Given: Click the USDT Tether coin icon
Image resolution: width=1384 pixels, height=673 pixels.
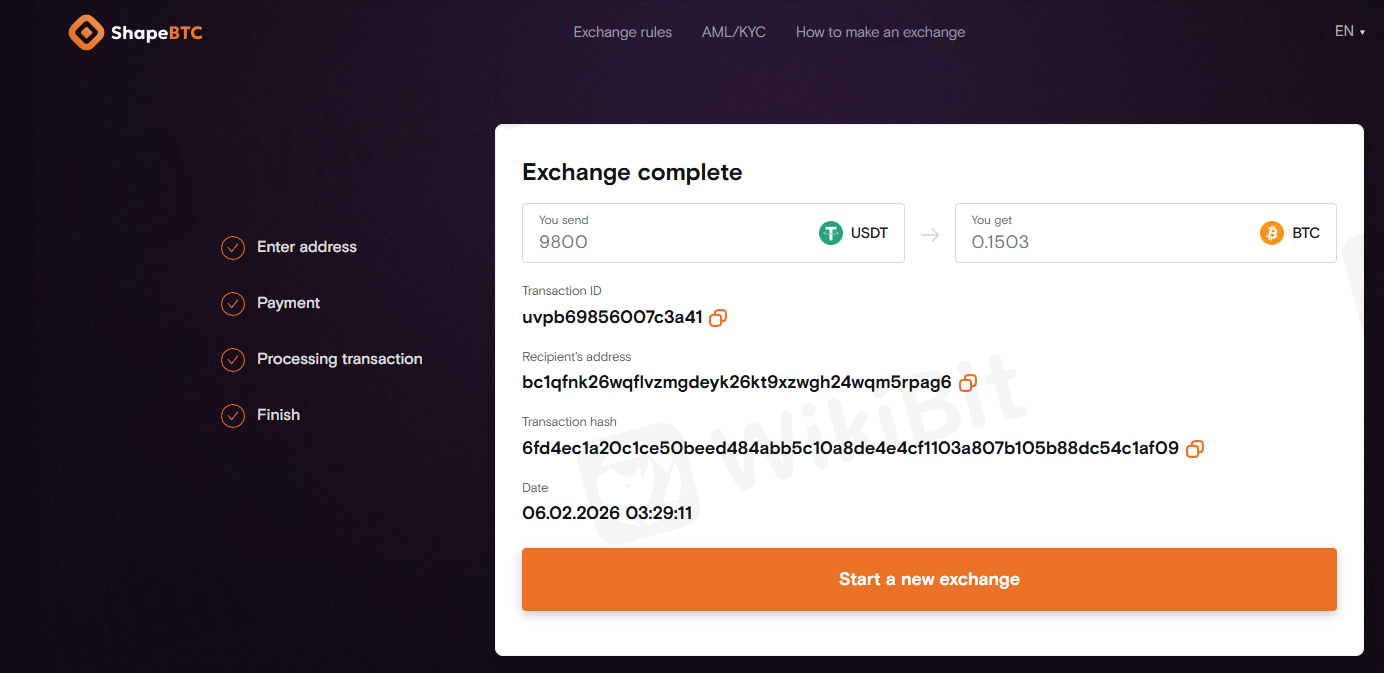Looking at the screenshot, I should click(831, 233).
